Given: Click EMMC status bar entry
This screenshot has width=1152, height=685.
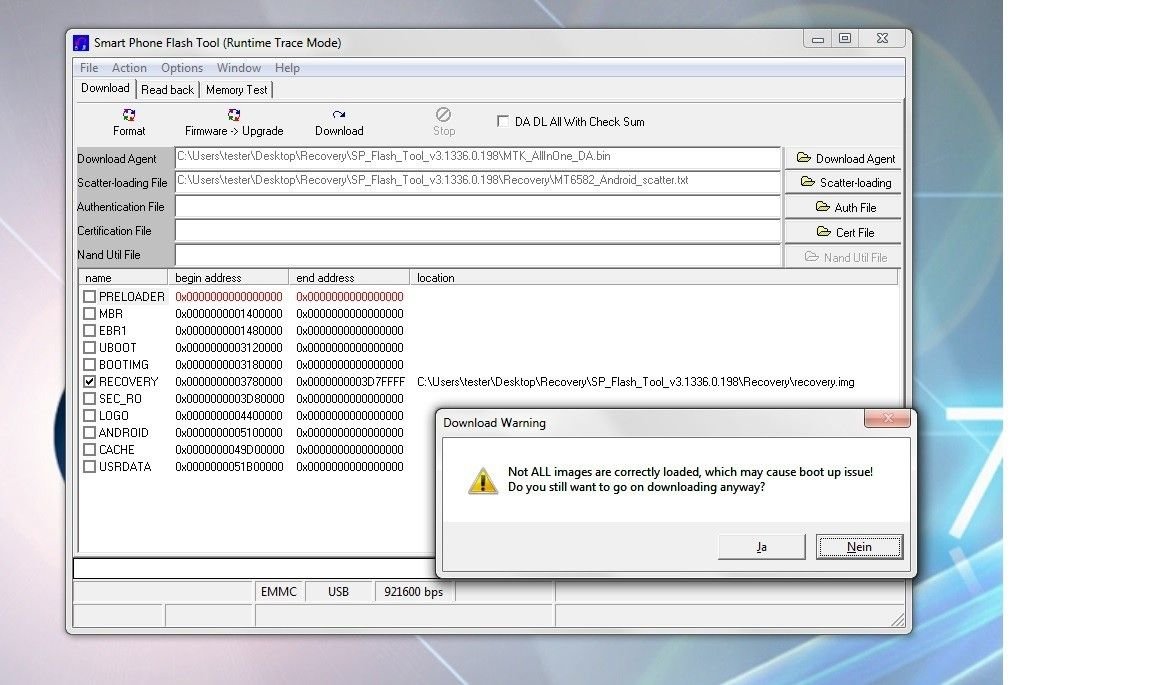Looking at the screenshot, I should pos(279,592).
